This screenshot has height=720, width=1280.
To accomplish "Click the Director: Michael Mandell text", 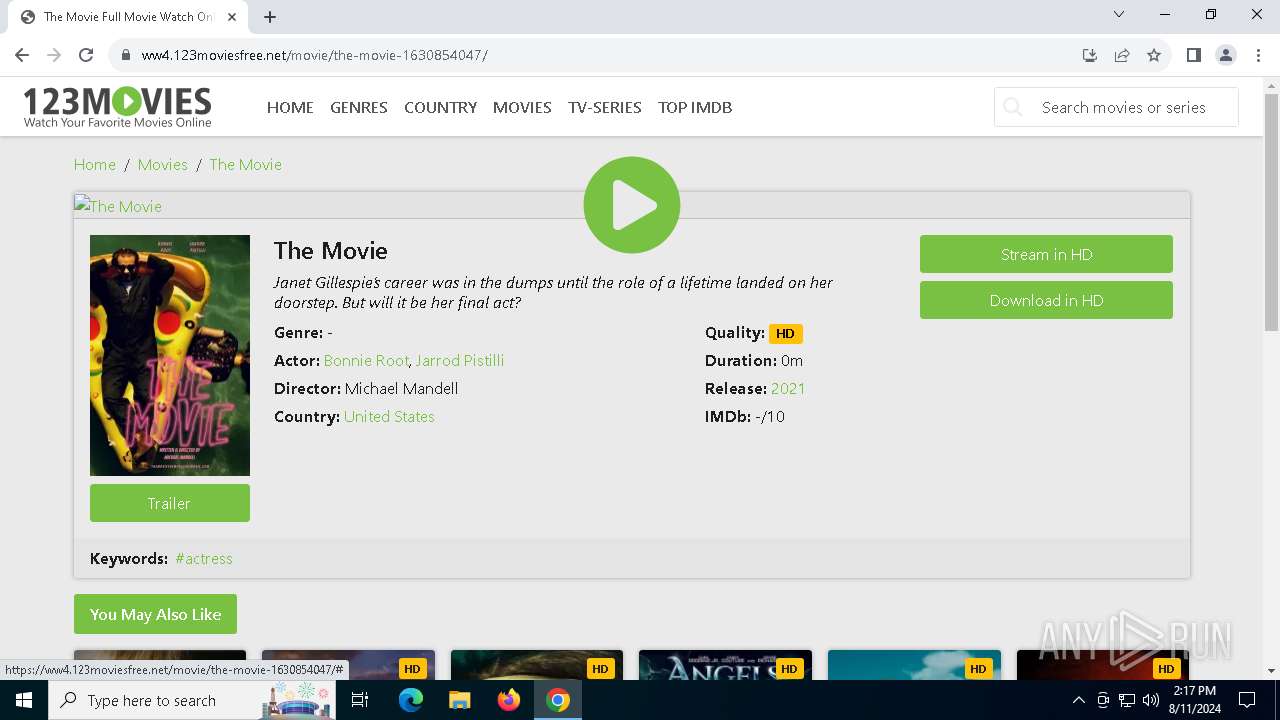I will 366,388.
